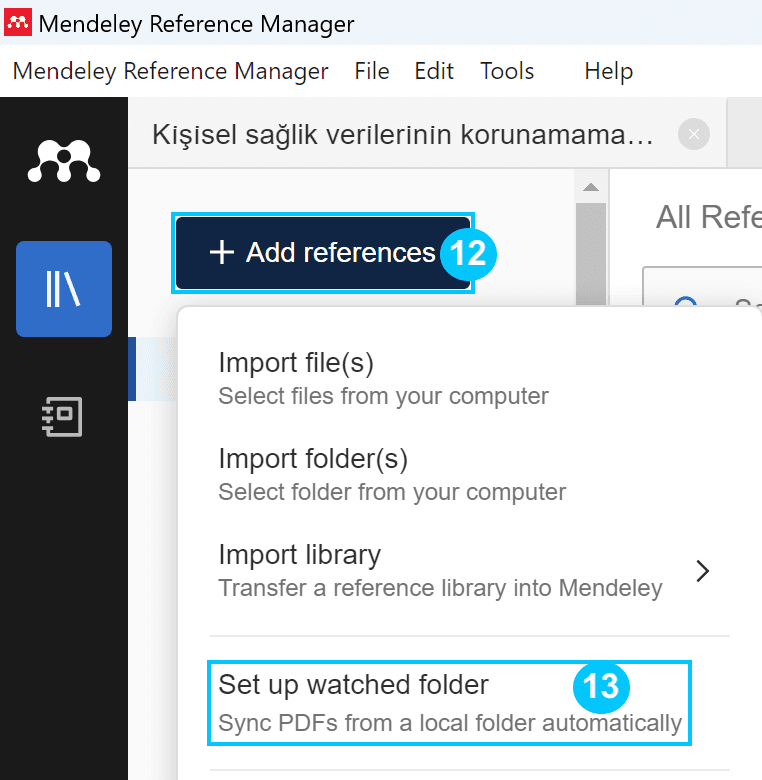This screenshot has width=762, height=780.
Task: Switch to the Kişisel sağlik verilerinin tab
Action: coord(403,134)
